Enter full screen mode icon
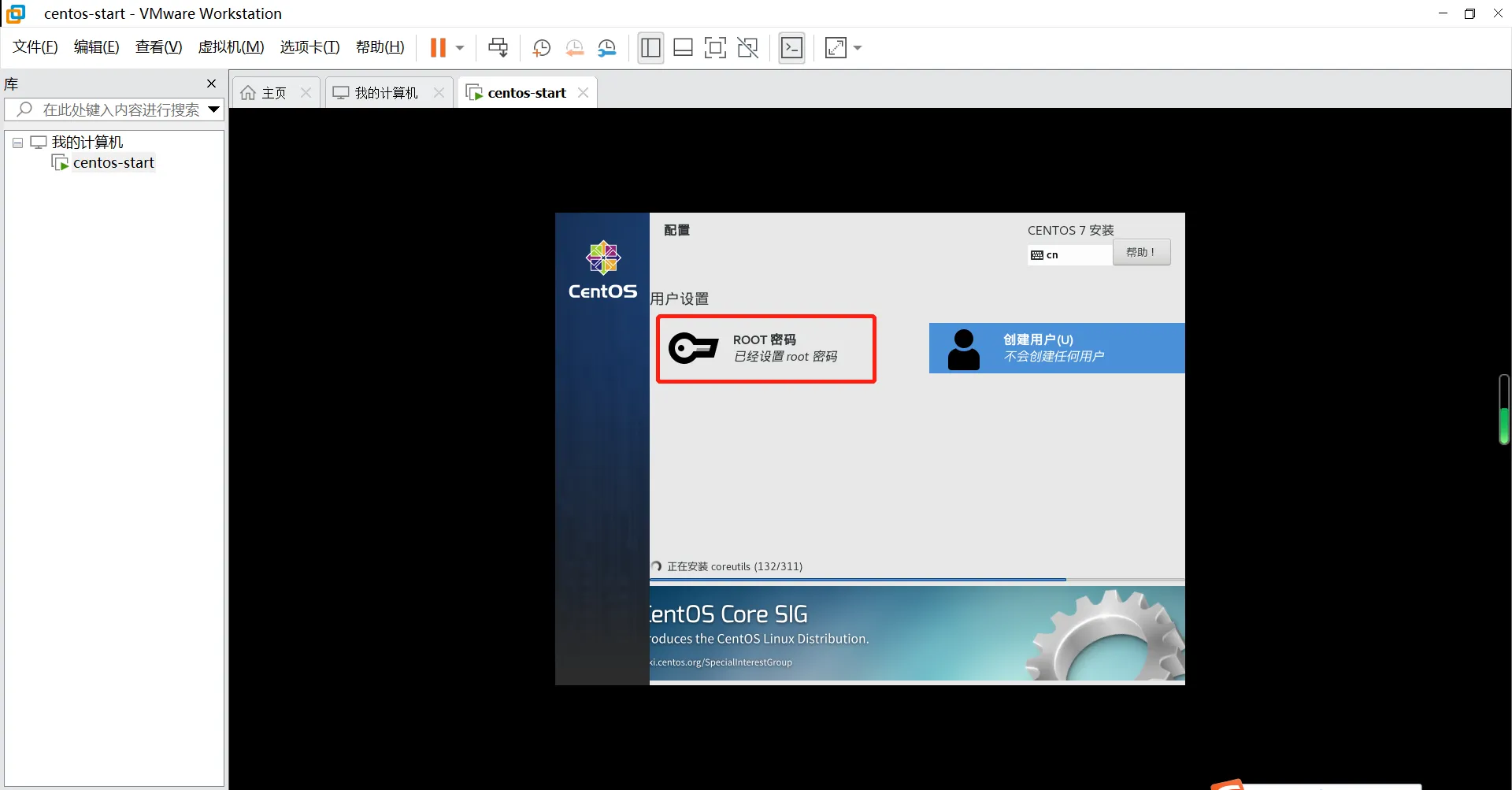 (x=715, y=48)
